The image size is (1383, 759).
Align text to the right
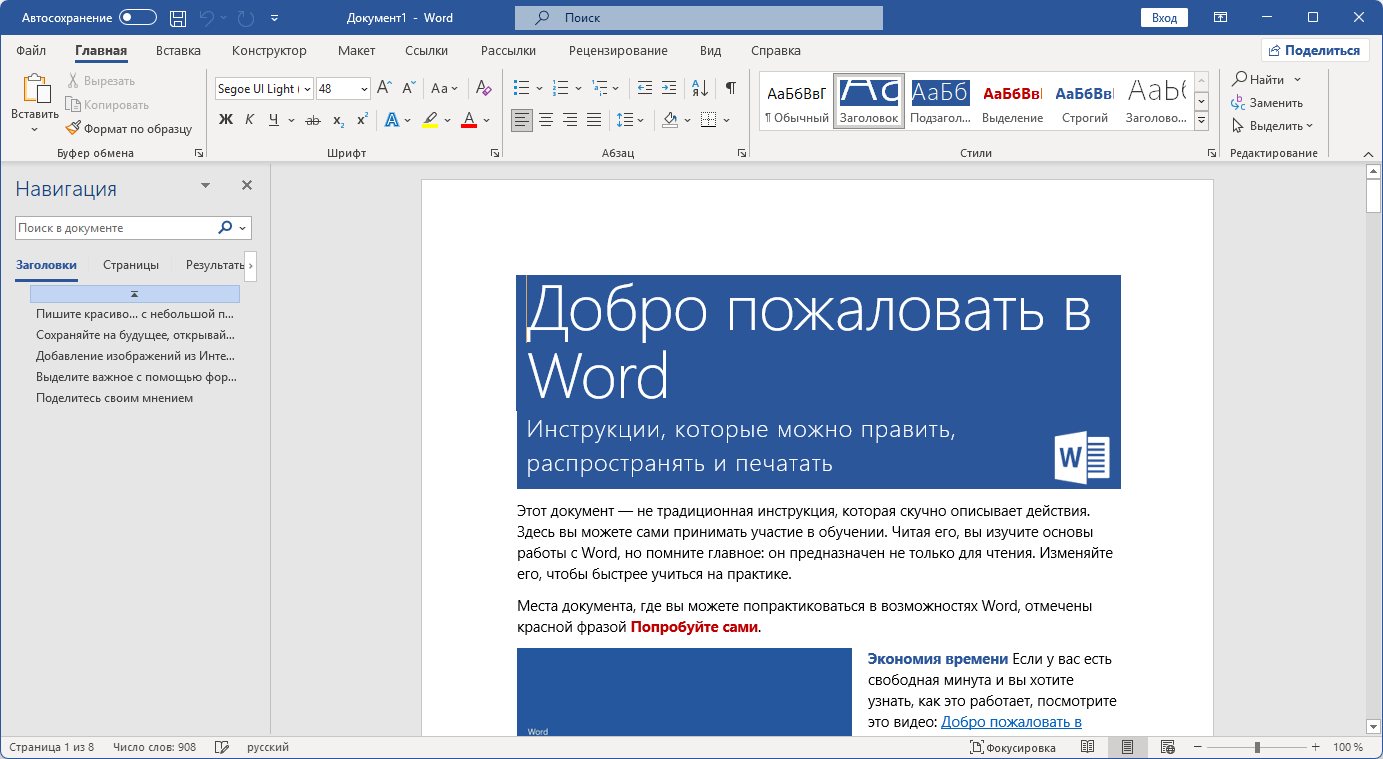click(570, 120)
